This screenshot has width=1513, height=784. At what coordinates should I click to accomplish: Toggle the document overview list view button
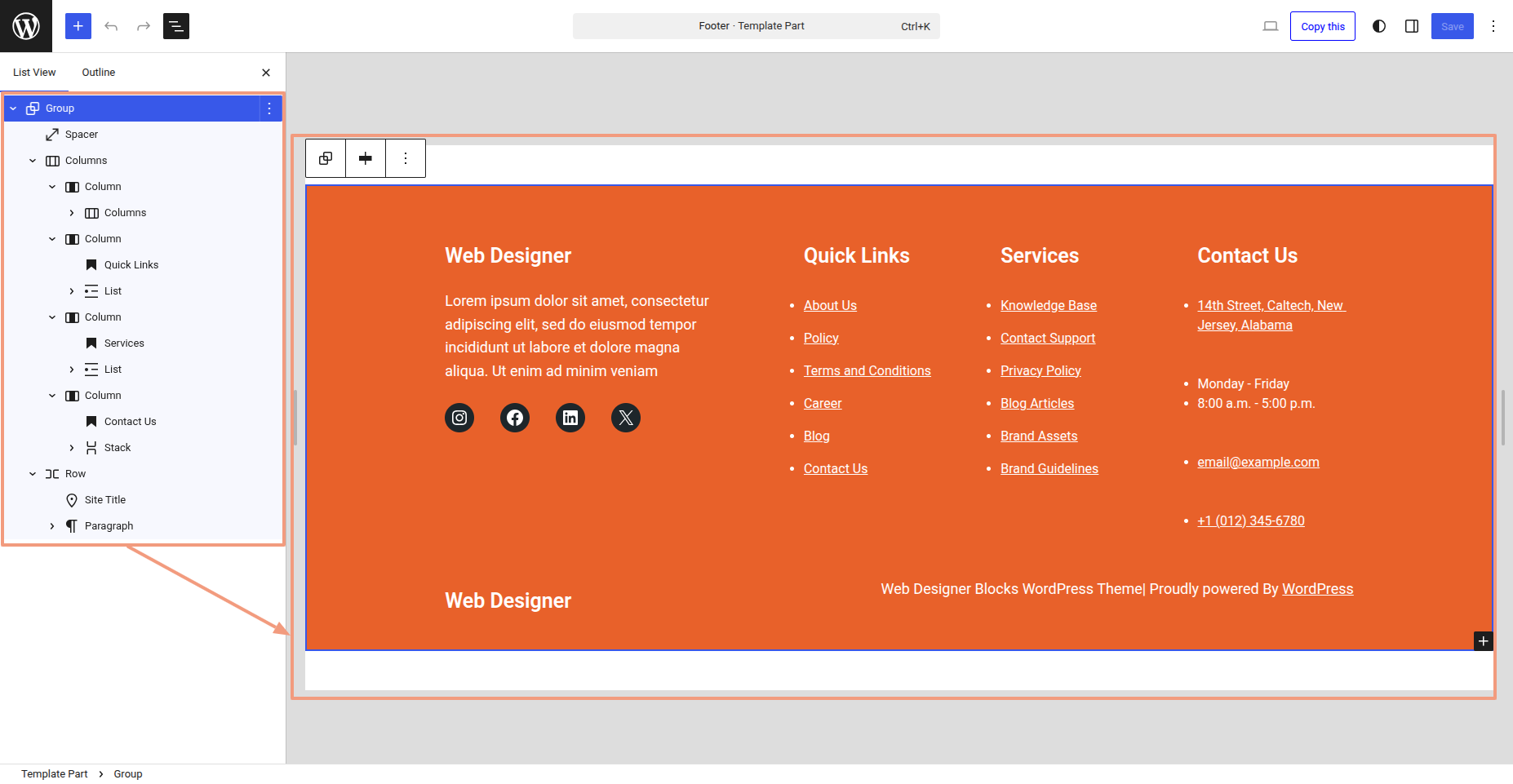coord(176,26)
